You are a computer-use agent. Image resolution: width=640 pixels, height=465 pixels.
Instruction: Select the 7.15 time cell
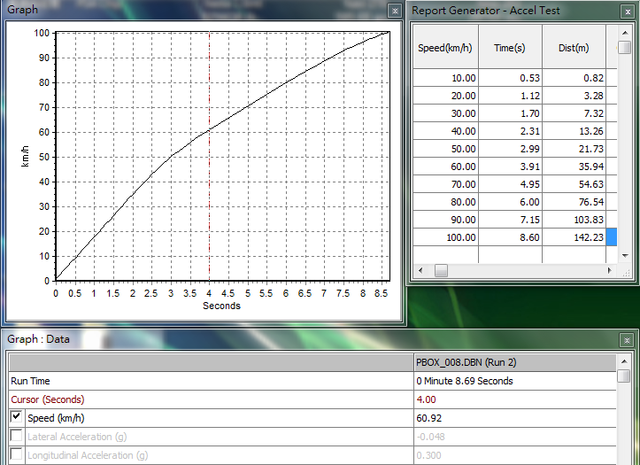pyautogui.click(x=510, y=220)
